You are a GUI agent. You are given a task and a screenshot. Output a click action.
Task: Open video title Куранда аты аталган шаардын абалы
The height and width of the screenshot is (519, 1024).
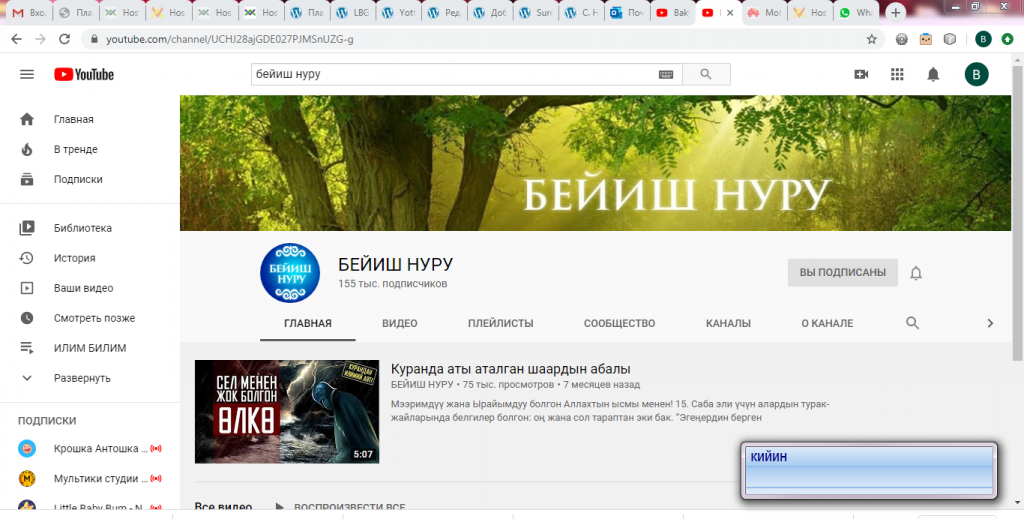pyautogui.click(x=510, y=369)
